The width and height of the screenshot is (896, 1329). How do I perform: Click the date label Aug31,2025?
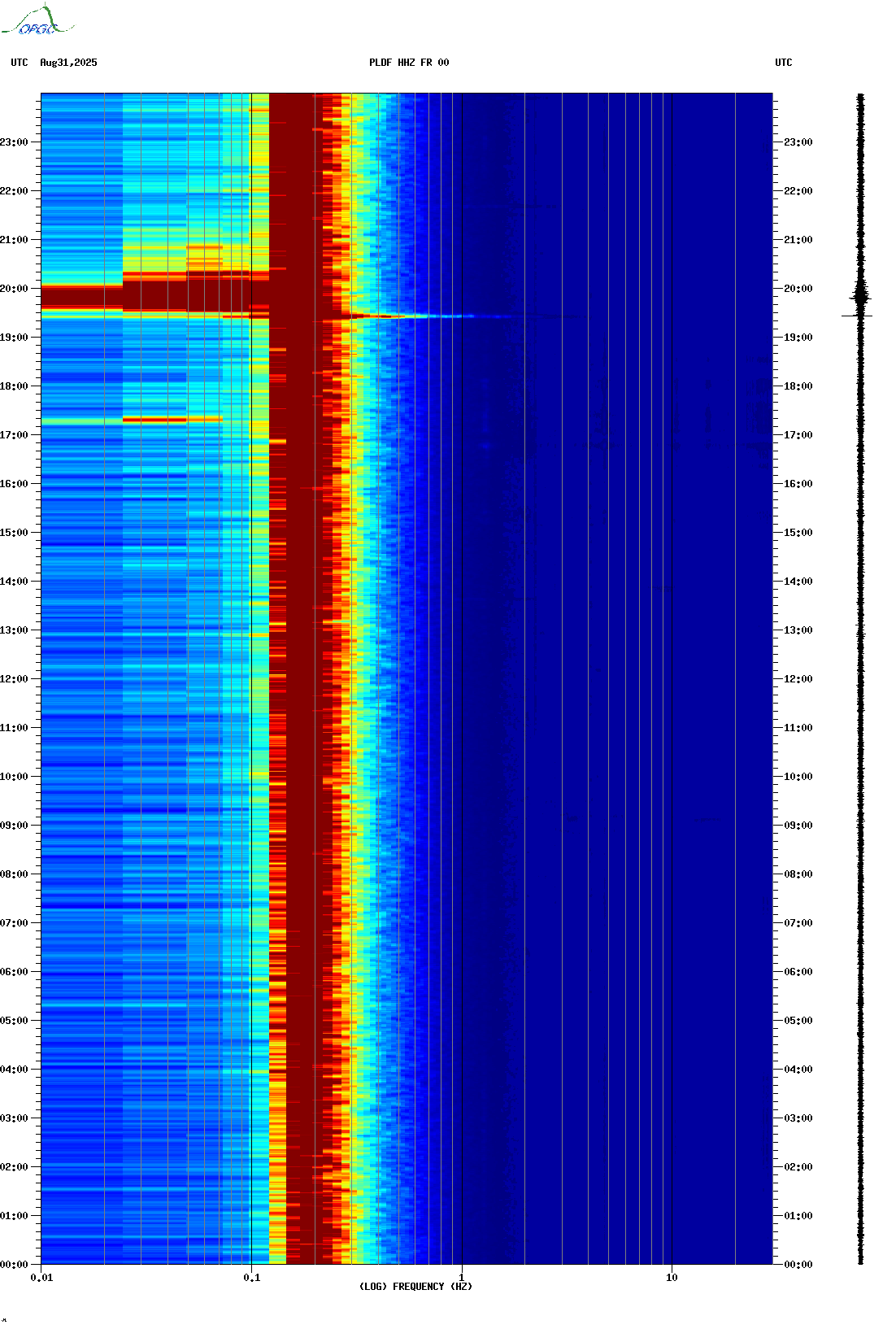68,63
